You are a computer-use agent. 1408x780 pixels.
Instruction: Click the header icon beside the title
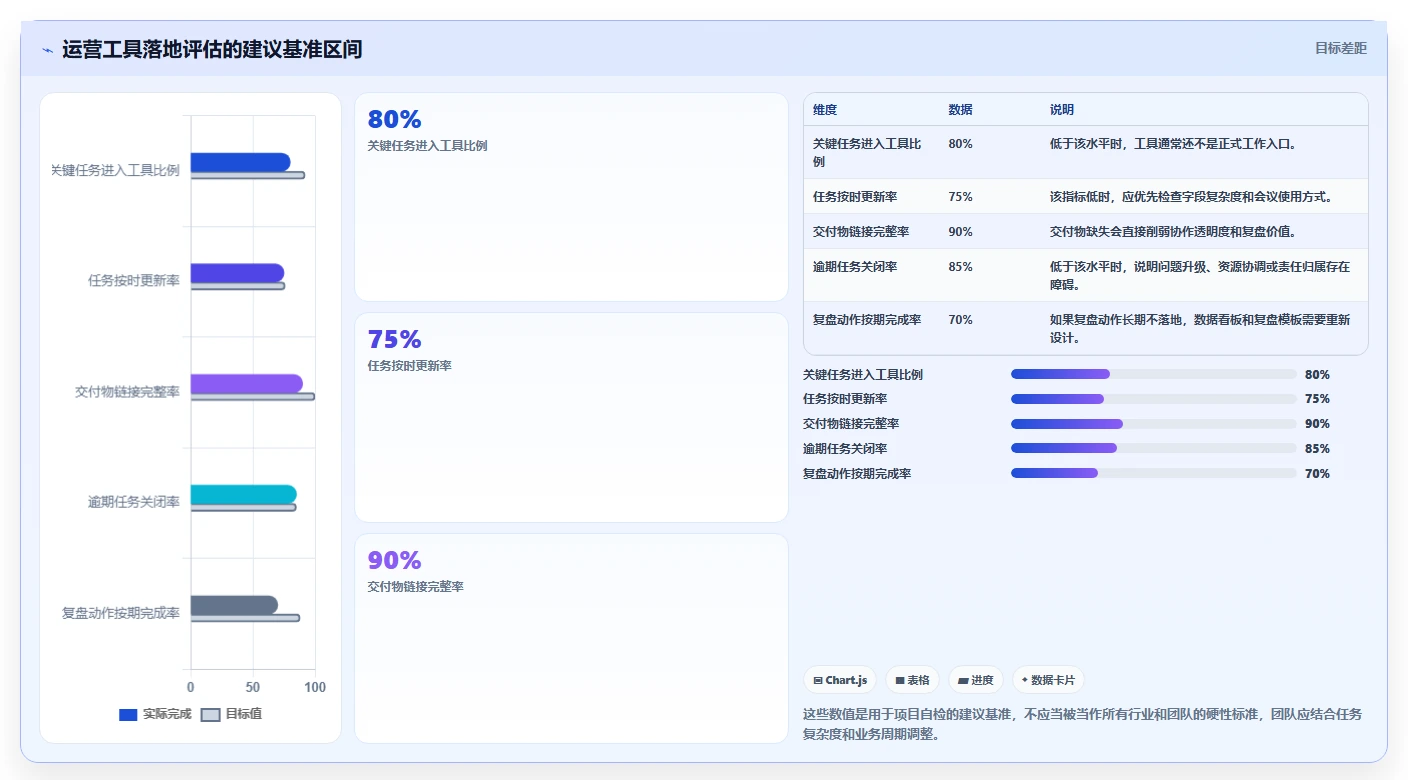click(x=47, y=50)
